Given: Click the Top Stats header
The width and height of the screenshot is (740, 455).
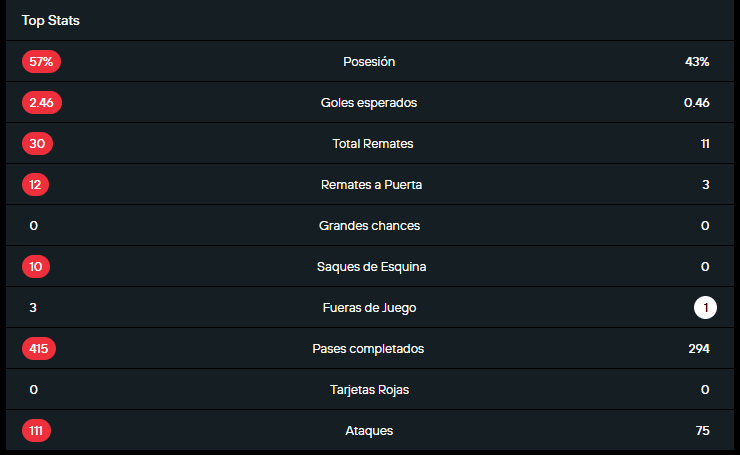Looking at the screenshot, I should (x=51, y=20).
